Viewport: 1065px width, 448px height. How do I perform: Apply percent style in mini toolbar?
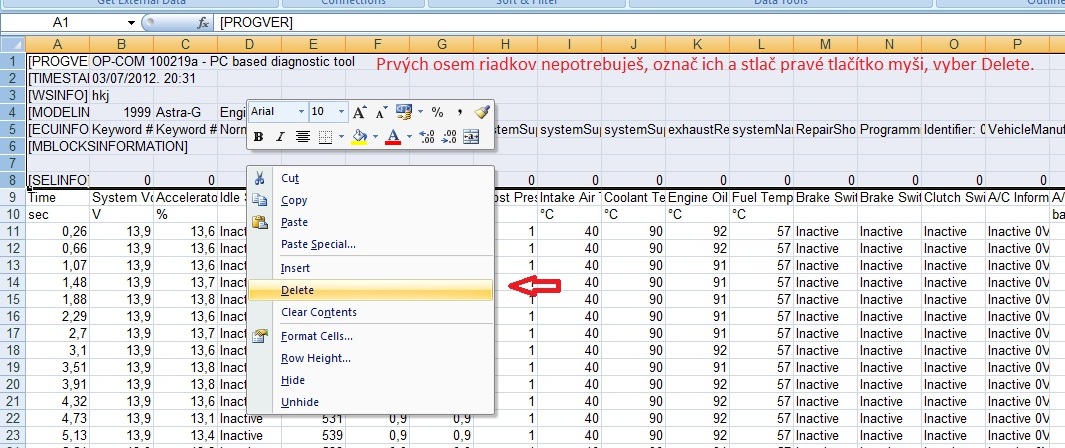pos(437,112)
